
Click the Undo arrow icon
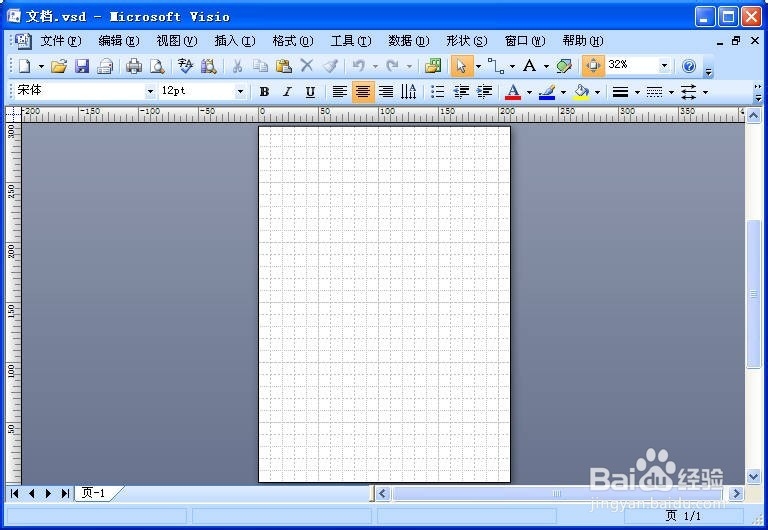pos(359,66)
